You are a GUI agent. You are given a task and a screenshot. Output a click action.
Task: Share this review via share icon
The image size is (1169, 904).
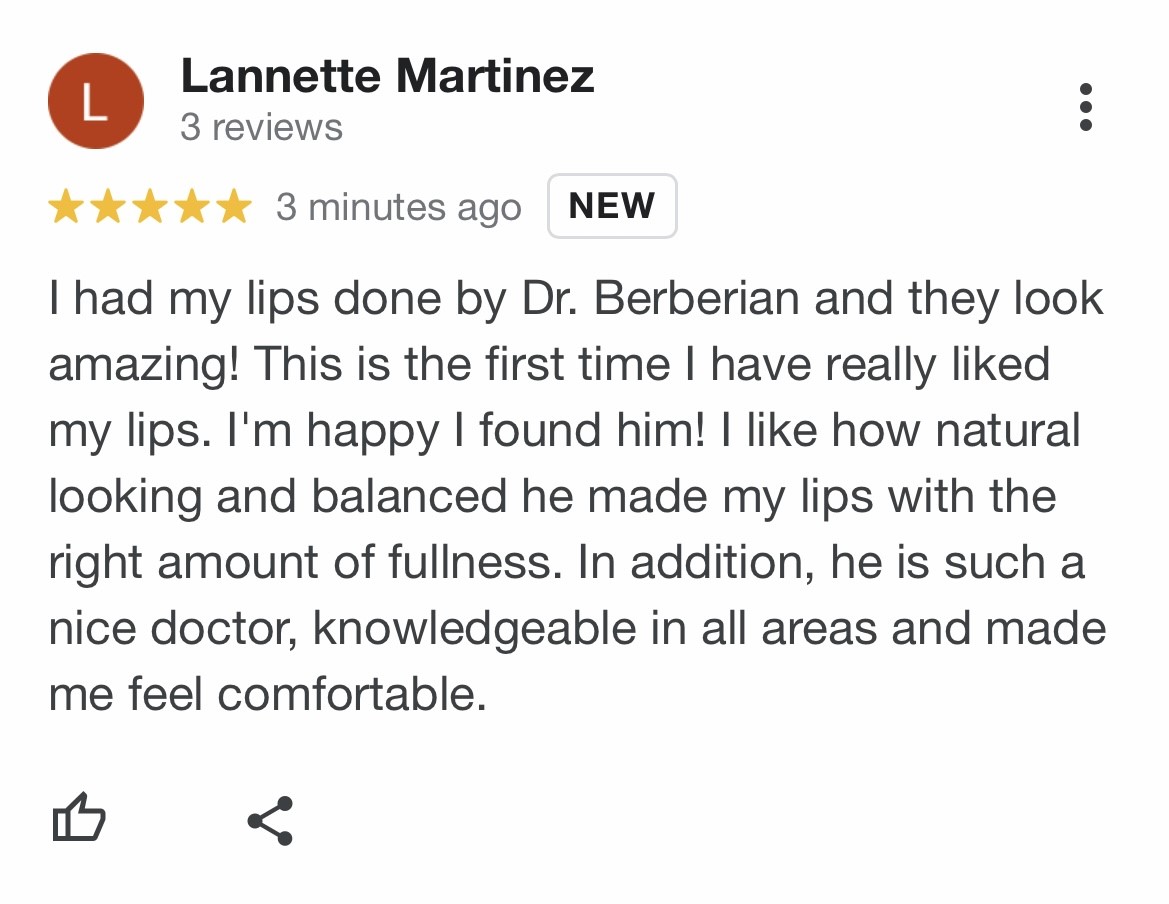(270, 821)
